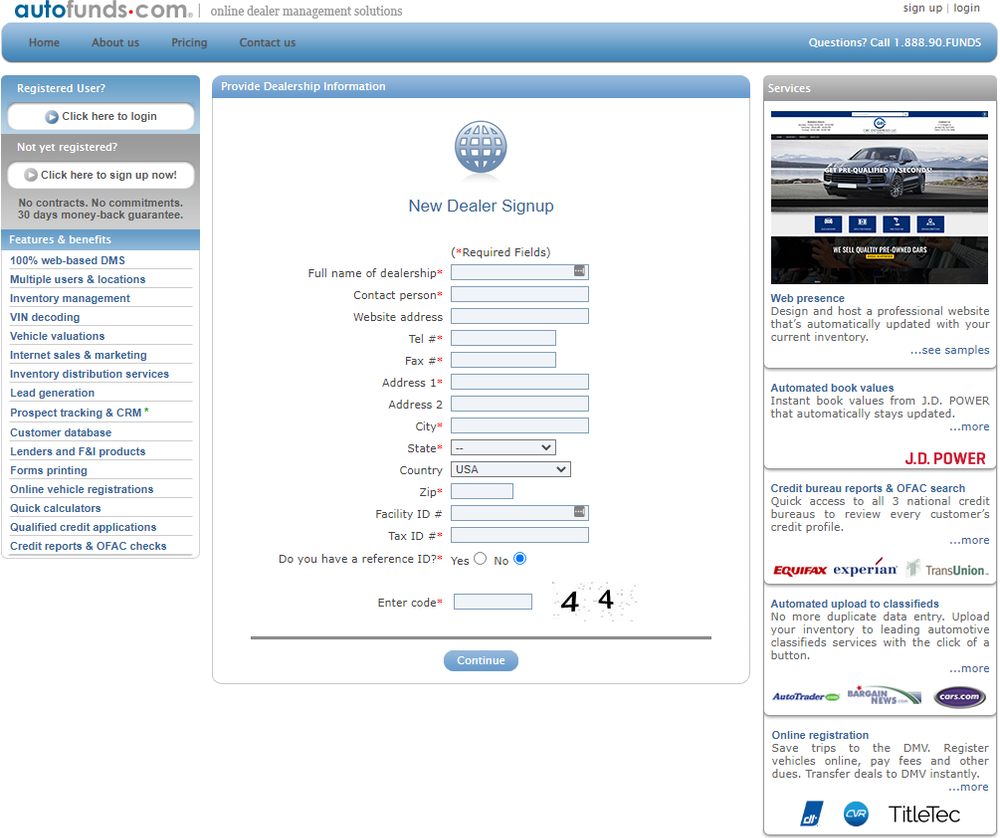Click the Fax # input field
The image size is (1000, 838).
coord(503,360)
